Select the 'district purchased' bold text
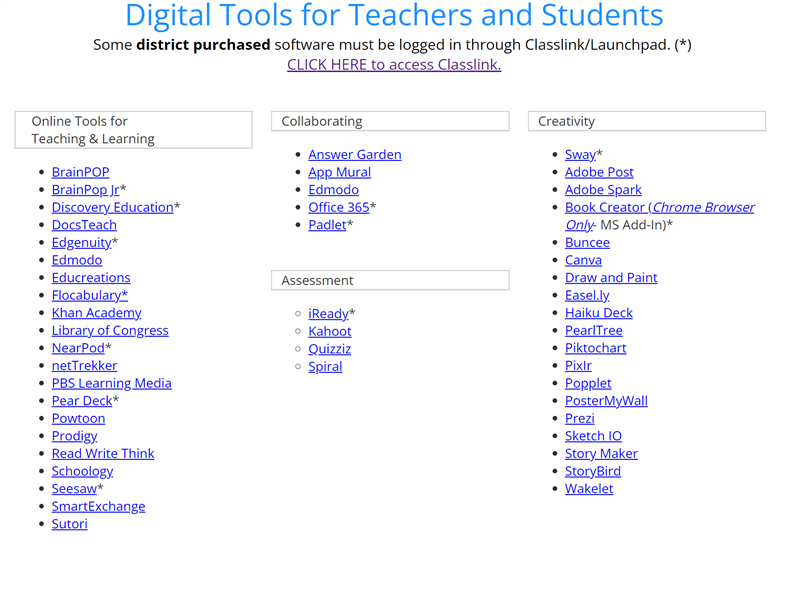800x598 pixels. (x=203, y=45)
